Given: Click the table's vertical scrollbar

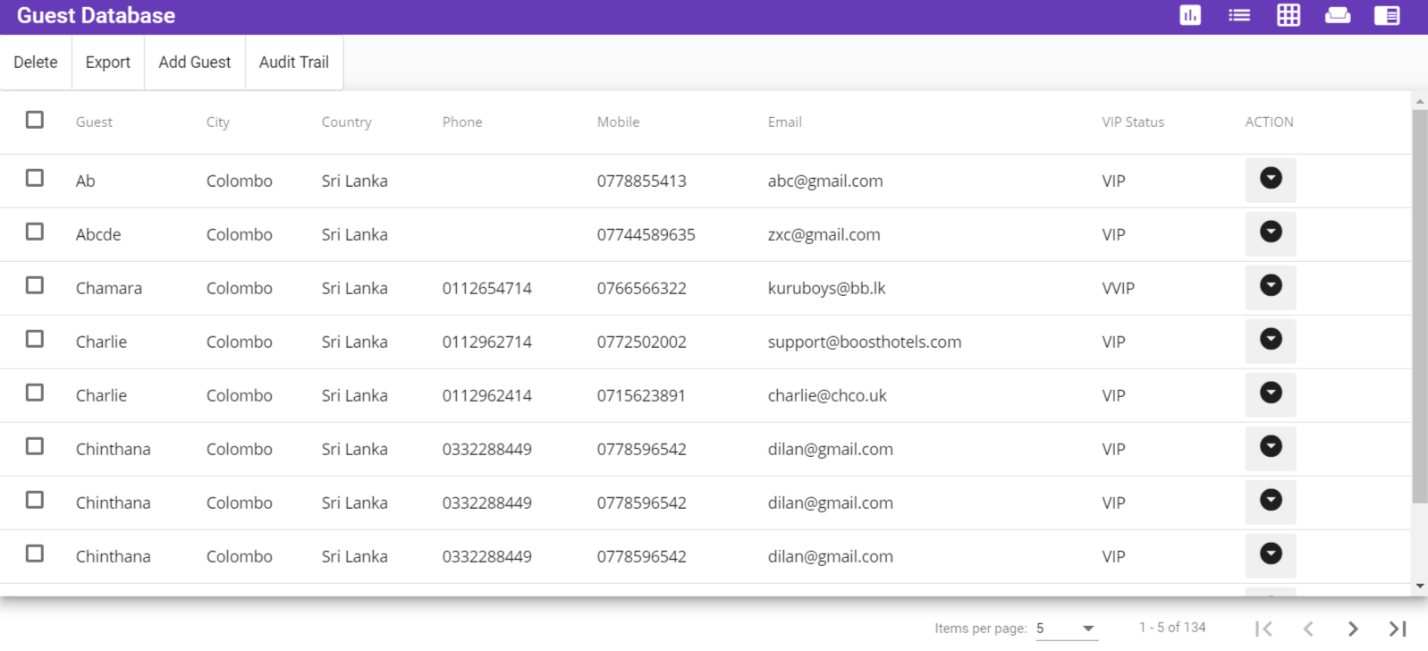Looking at the screenshot, I should click(x=1419, y=300).
